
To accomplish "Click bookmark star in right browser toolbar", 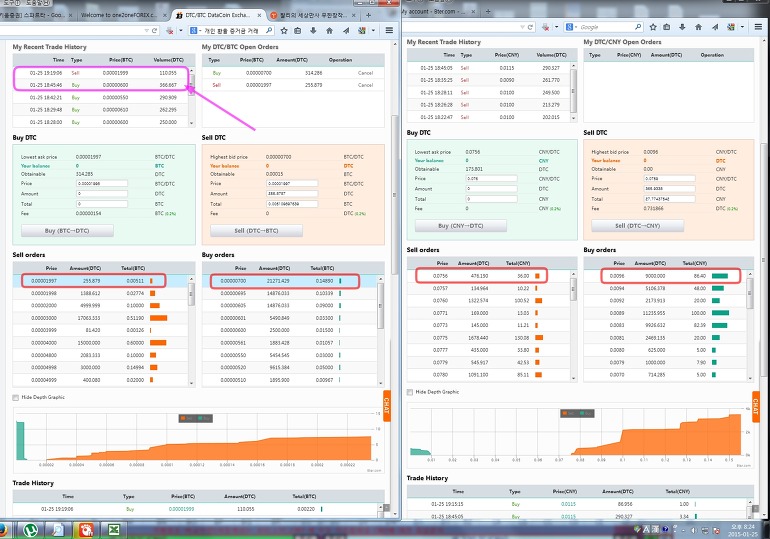I will 653,27.
